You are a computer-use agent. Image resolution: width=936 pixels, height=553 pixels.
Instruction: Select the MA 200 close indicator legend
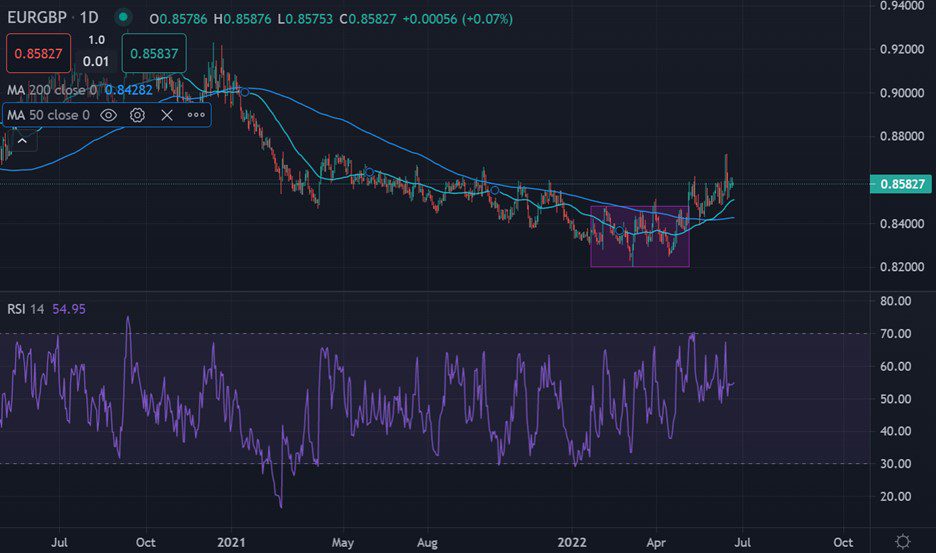[x=52, y=90]
